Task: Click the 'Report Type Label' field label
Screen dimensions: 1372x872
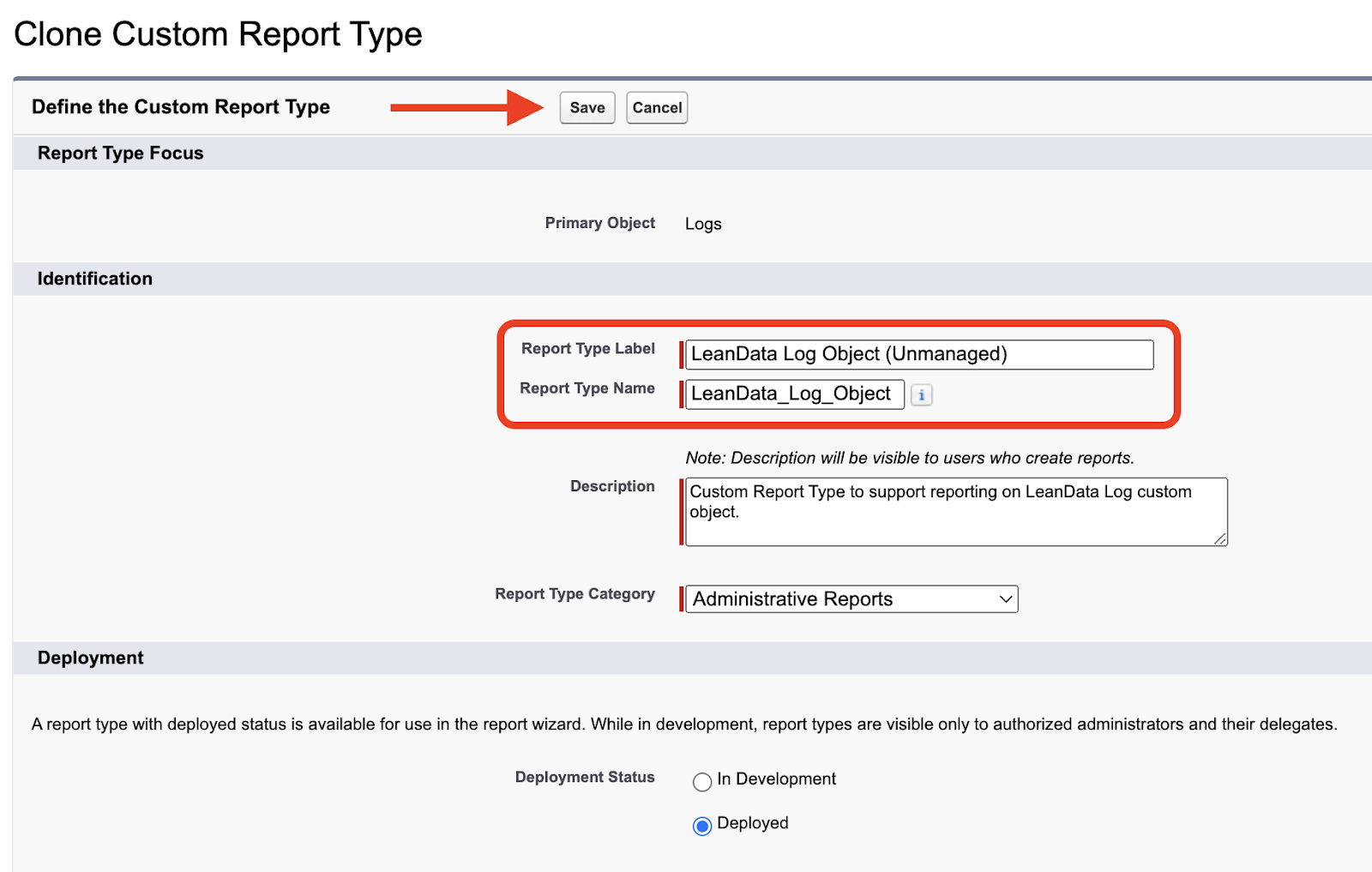Action: tap(588, 348)
